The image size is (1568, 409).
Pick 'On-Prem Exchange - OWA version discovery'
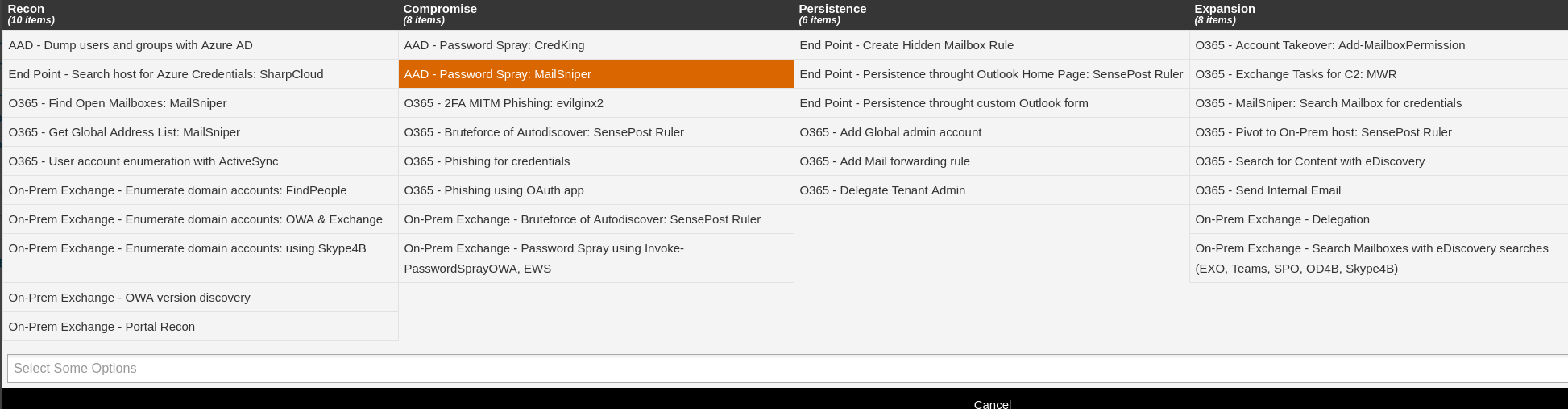(x=129, y=298)
